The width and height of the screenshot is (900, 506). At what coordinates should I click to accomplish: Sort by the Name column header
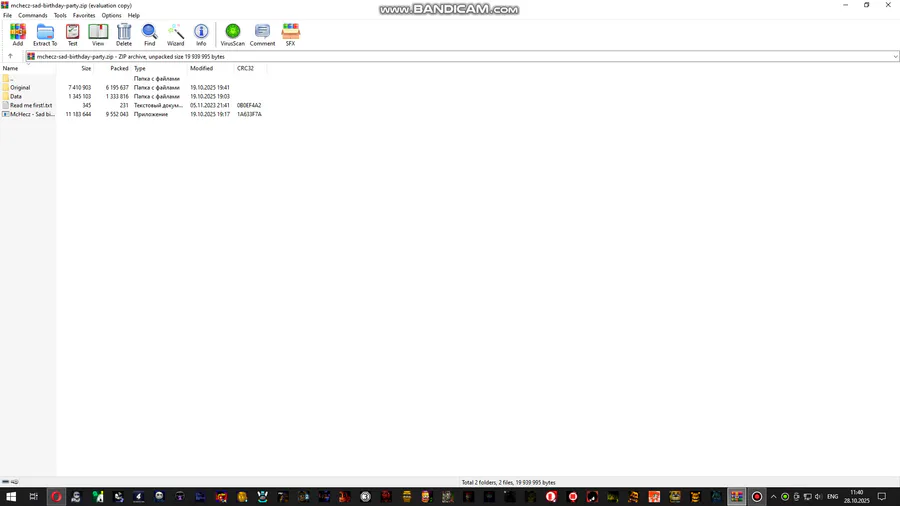point(28,68)
